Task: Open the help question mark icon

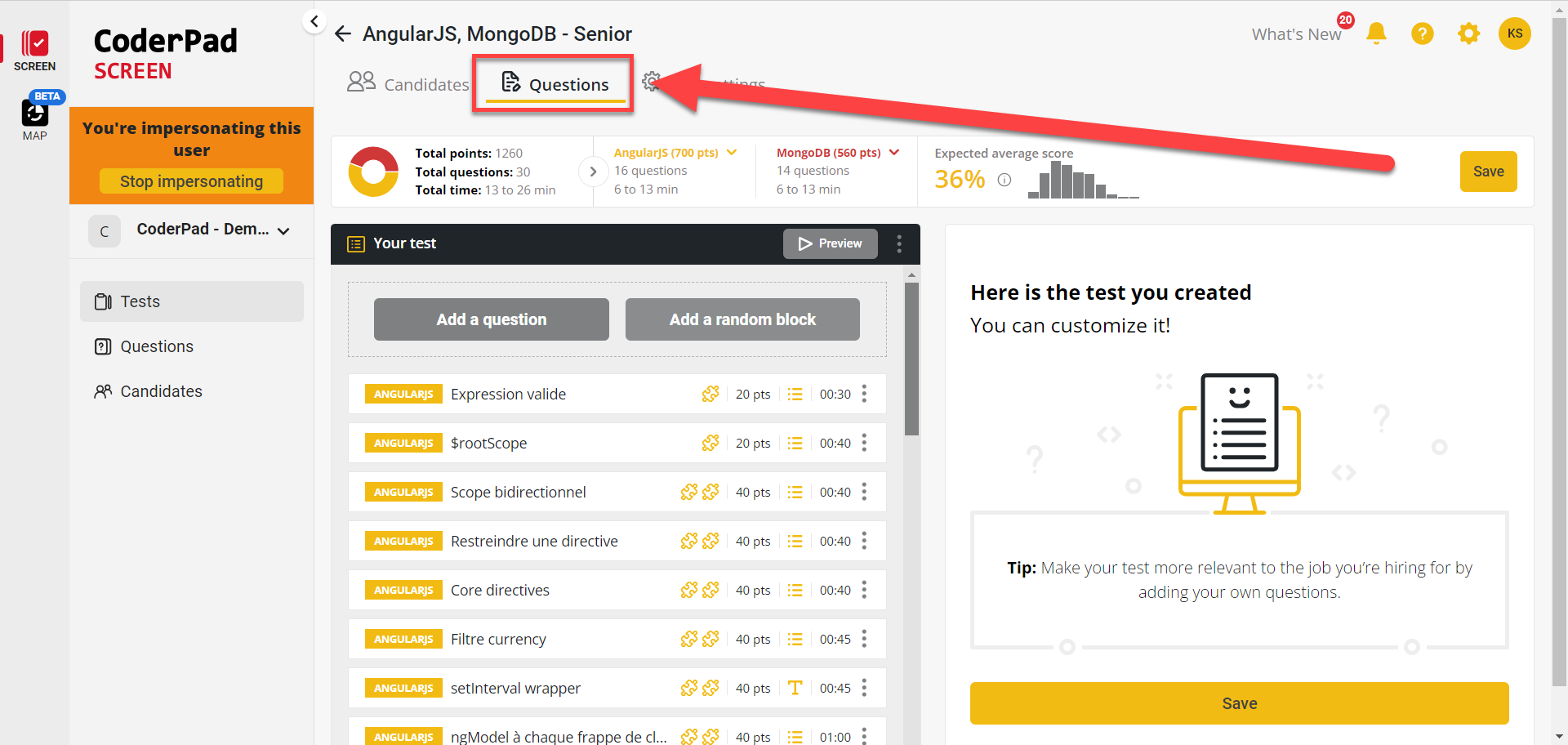Action: (1422, 33)
